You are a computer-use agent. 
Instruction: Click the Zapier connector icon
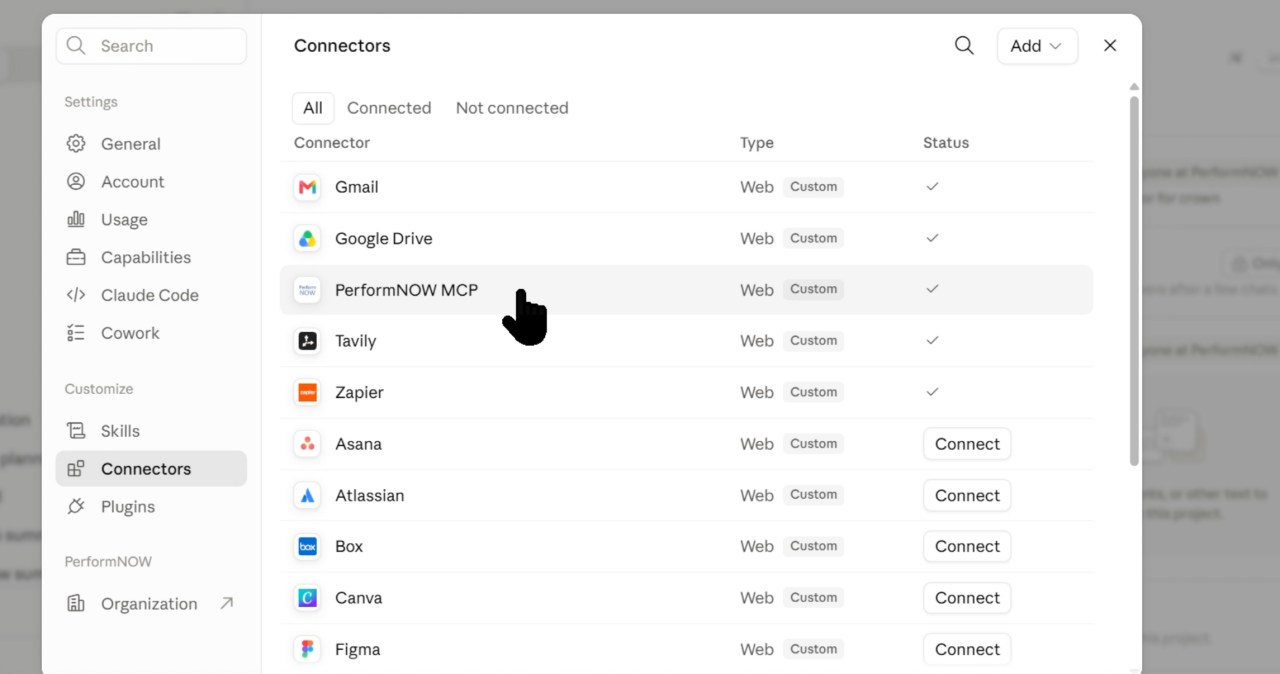pyautogui.click(x=307, y=393)
